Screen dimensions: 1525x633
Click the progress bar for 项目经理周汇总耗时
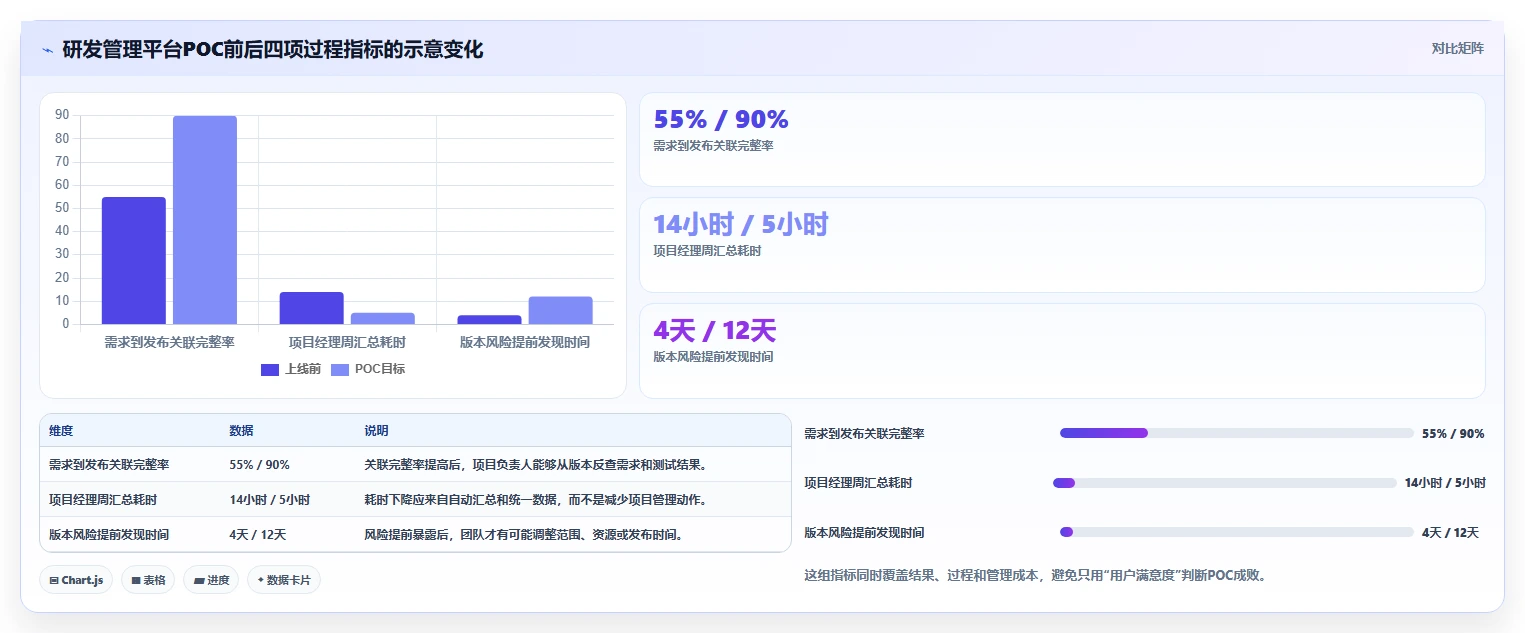coord(1224,483)
